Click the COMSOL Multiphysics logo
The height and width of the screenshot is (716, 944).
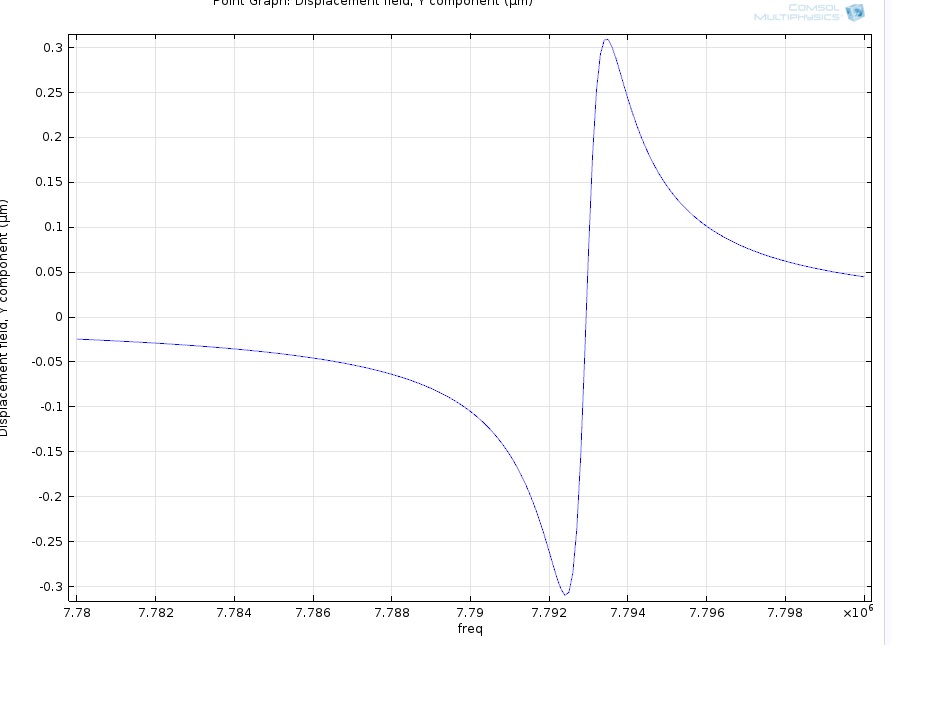[x=809, y=12]
